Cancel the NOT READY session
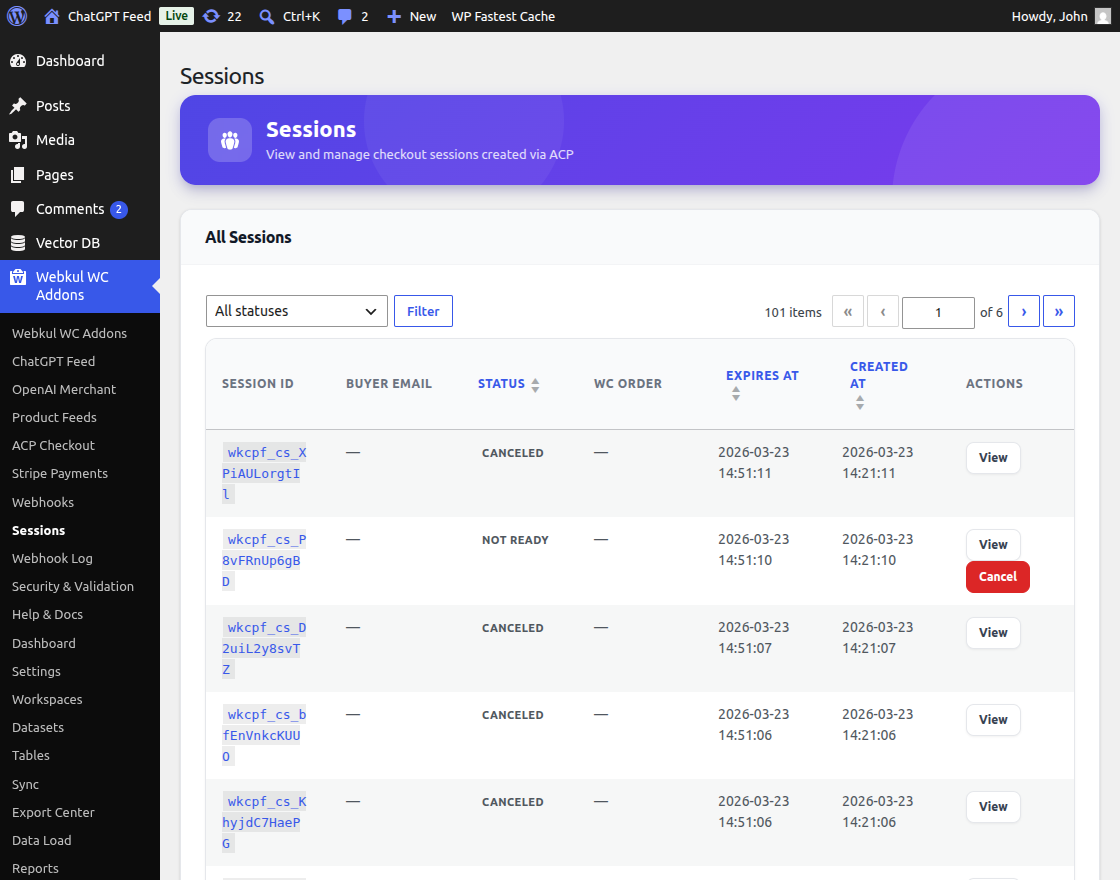Image resolution: width=1120 pixels, height=880 pixels. (x=997, y=577)
